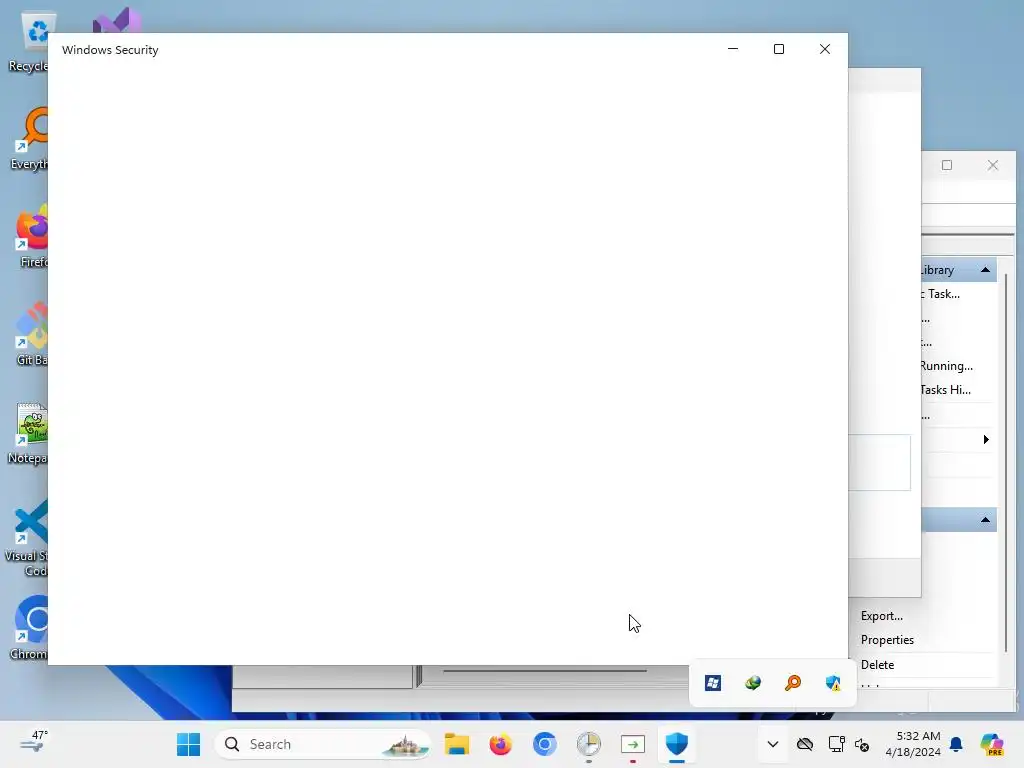Switch to Task Scheduler clock icon in taskbar

[588, 744]
